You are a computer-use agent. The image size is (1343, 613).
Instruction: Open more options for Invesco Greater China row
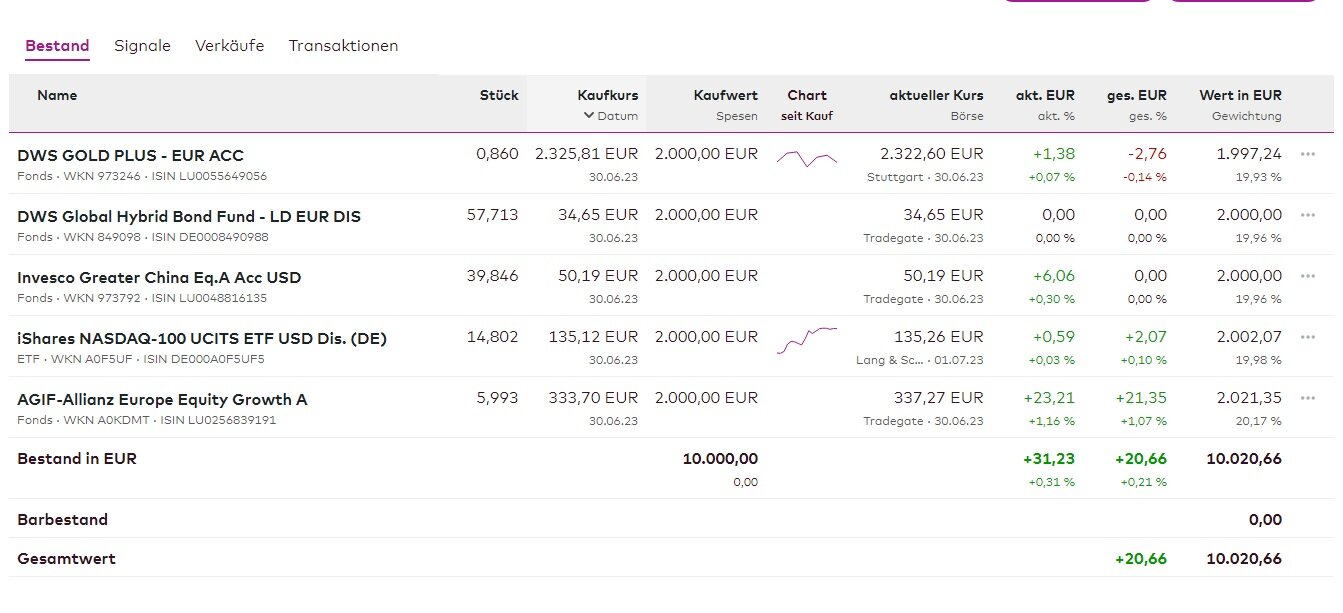(1307, 276)
